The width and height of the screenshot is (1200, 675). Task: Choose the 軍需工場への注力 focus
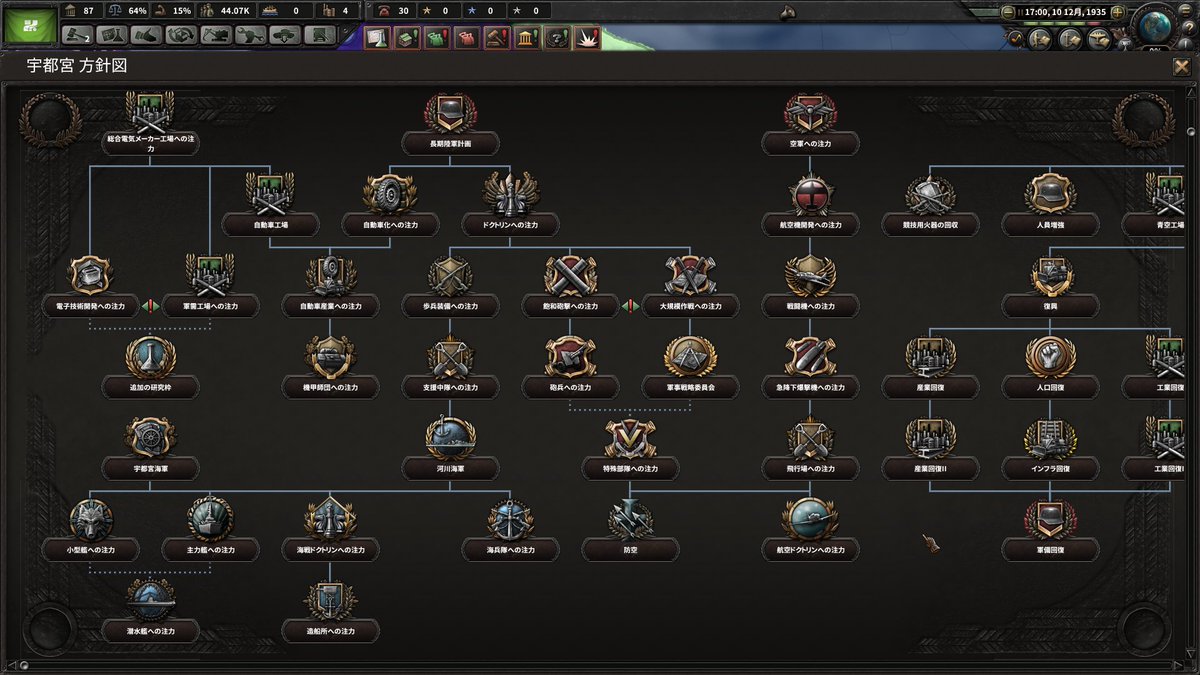coord(210,285)
